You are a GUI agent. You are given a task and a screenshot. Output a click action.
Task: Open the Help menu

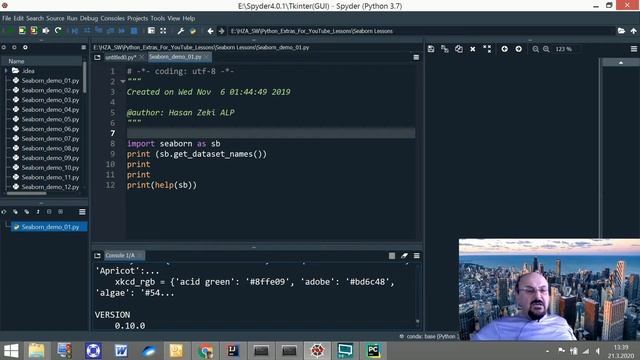[x=189, y=18]
